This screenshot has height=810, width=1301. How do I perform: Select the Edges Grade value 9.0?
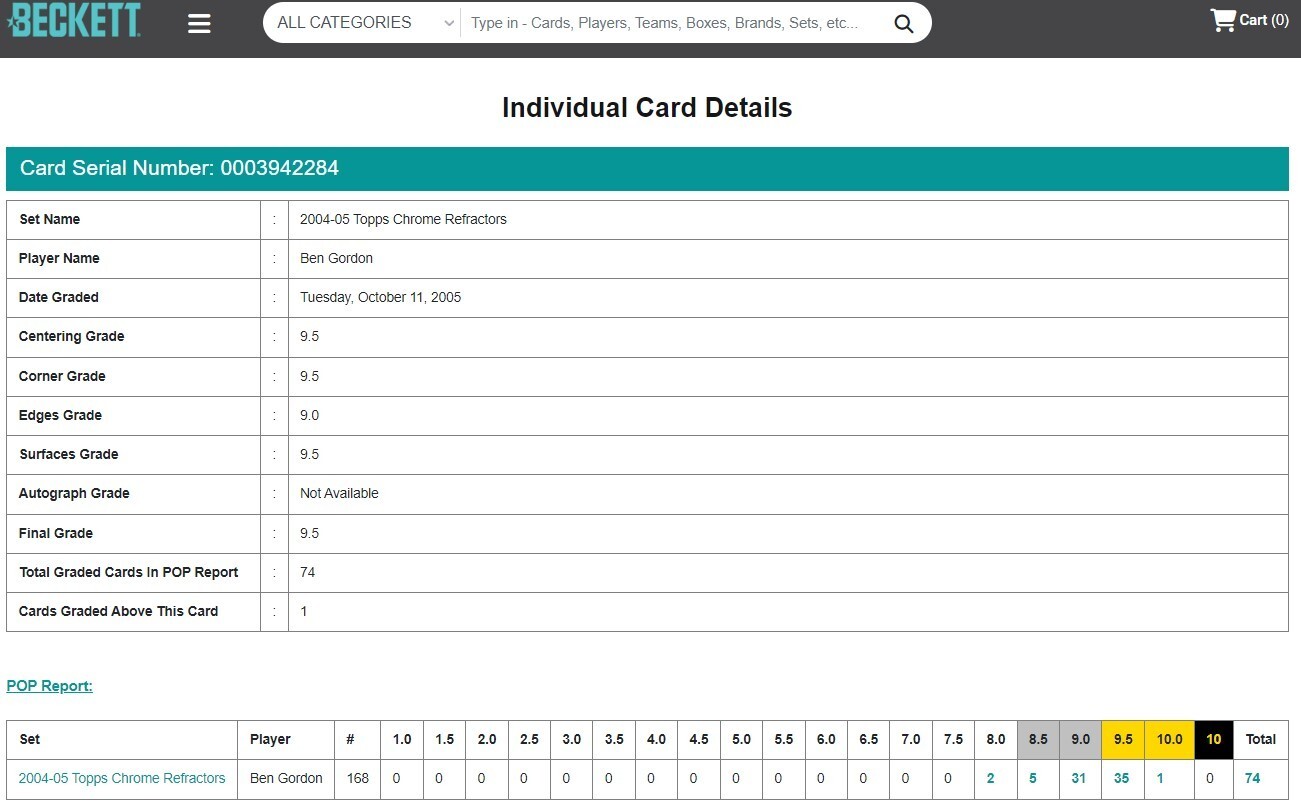(x=310, y=415)
